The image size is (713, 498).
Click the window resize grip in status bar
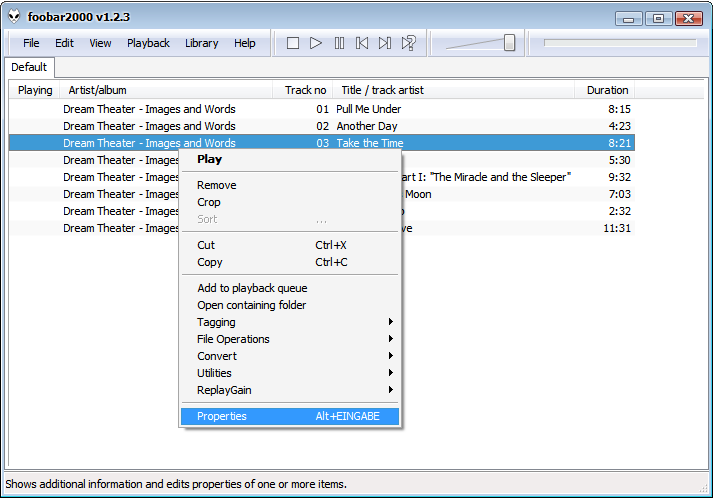(703, 488)
